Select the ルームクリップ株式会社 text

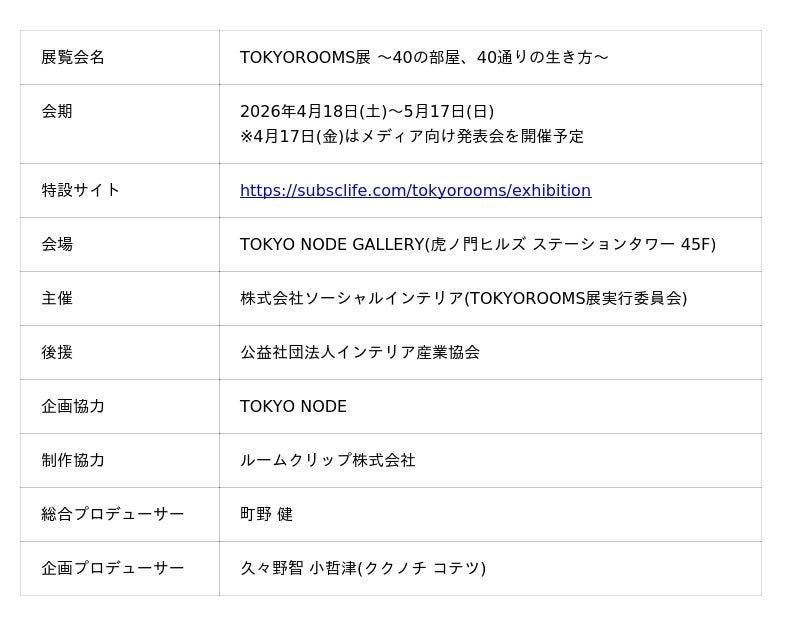coord(327,460)
